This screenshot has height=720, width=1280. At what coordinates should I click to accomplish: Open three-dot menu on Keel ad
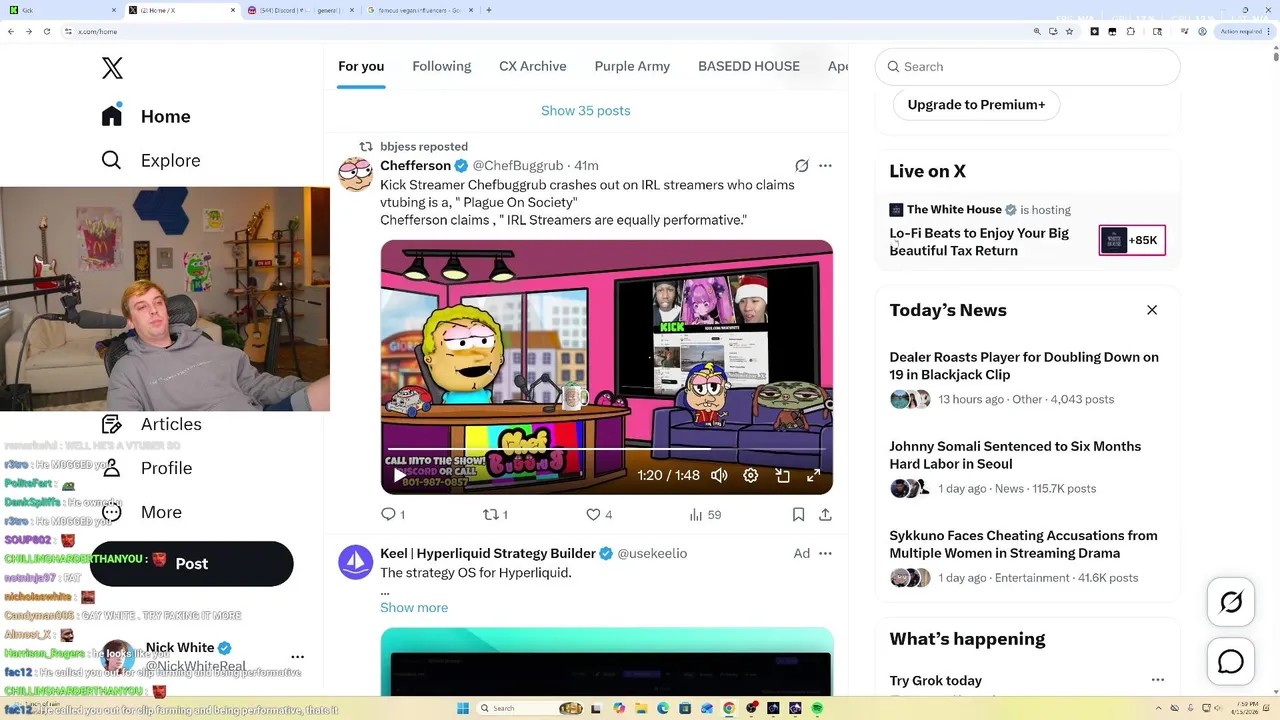[825, 553]
